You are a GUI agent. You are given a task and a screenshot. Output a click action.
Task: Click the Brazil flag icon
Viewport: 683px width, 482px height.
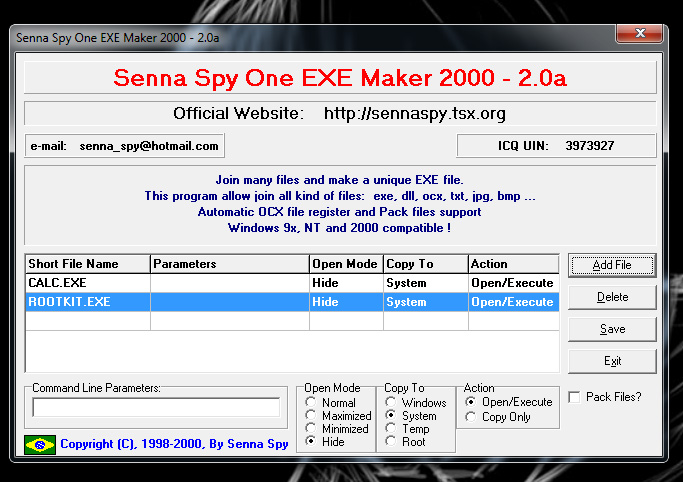click(40, 443)
